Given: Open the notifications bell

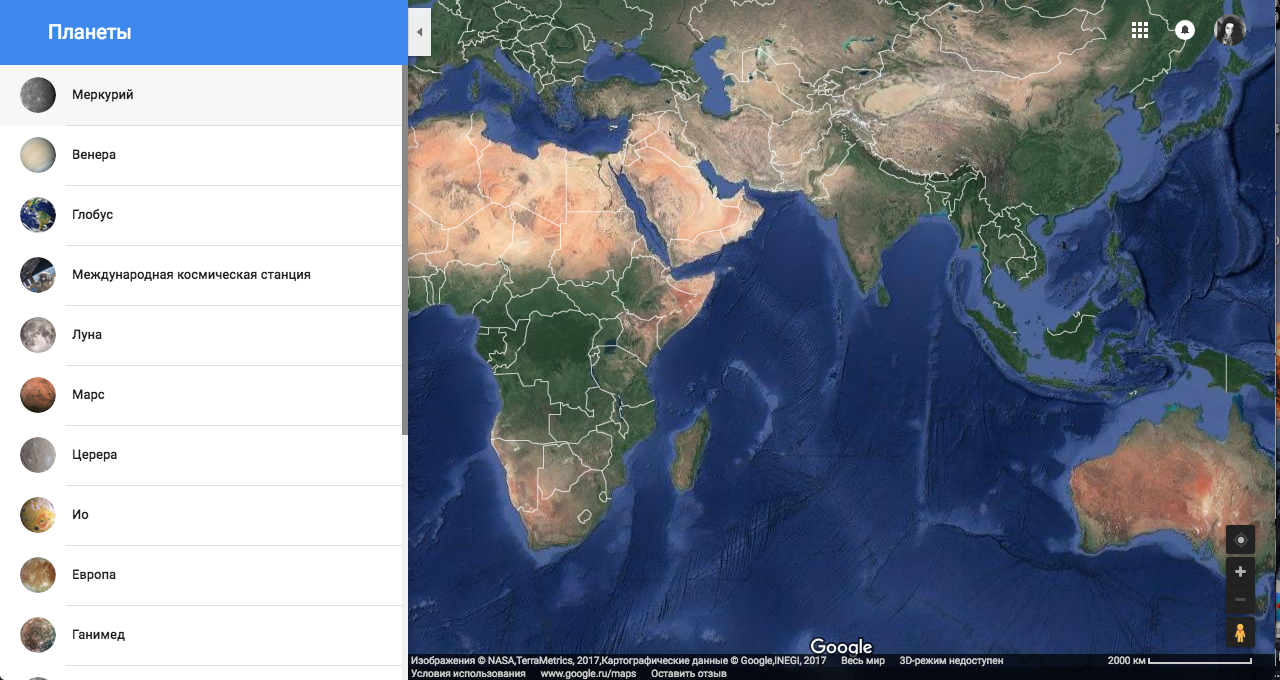Looking at the screenshot, I should (1185, 30).
